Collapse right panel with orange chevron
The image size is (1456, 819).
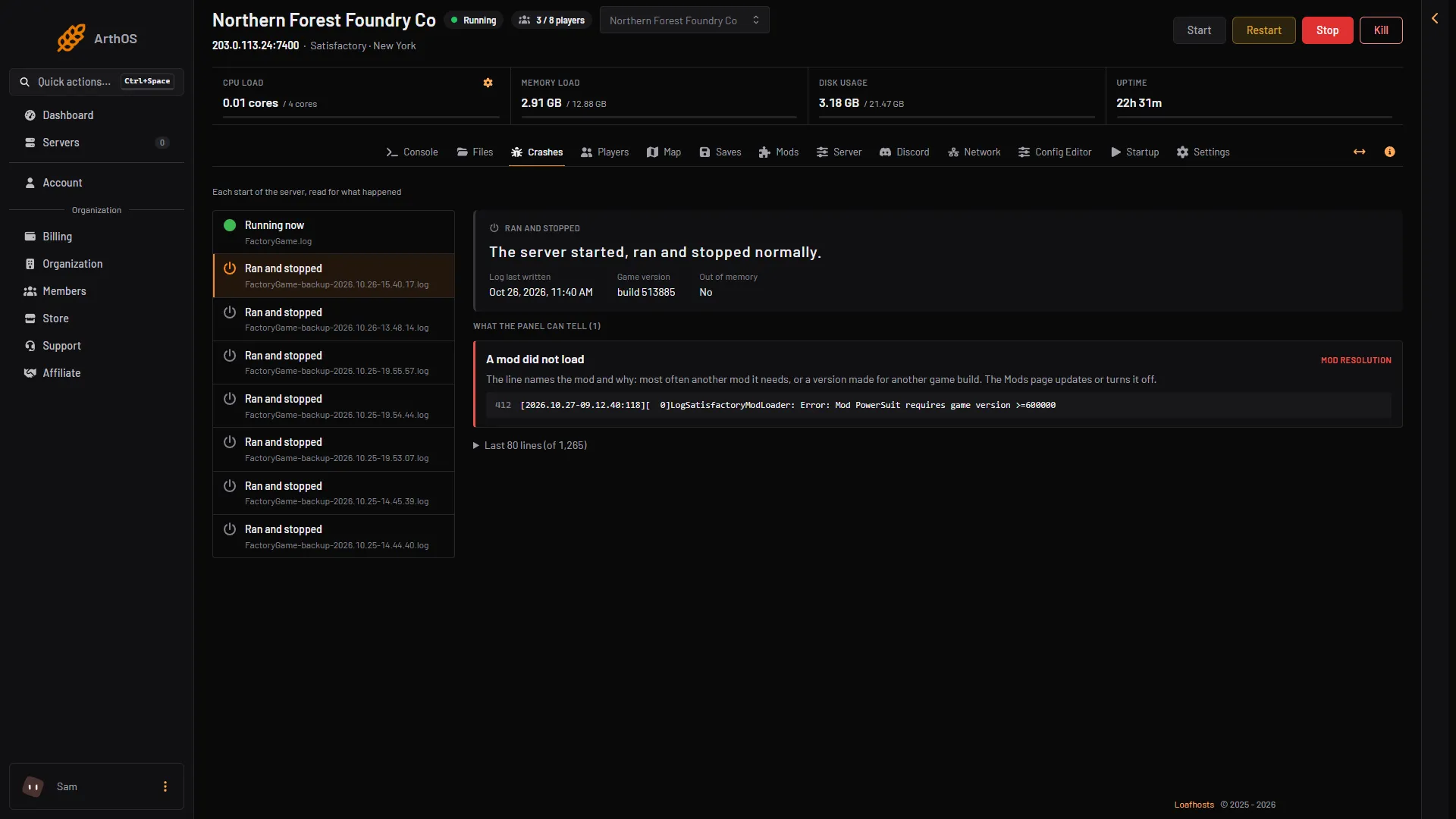click(x=1435, y=18)
